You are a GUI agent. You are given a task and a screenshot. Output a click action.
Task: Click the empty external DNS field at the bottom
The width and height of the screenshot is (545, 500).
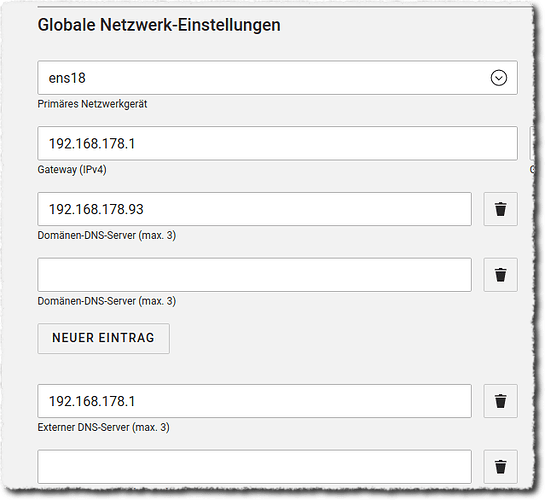tap(254, 467)
